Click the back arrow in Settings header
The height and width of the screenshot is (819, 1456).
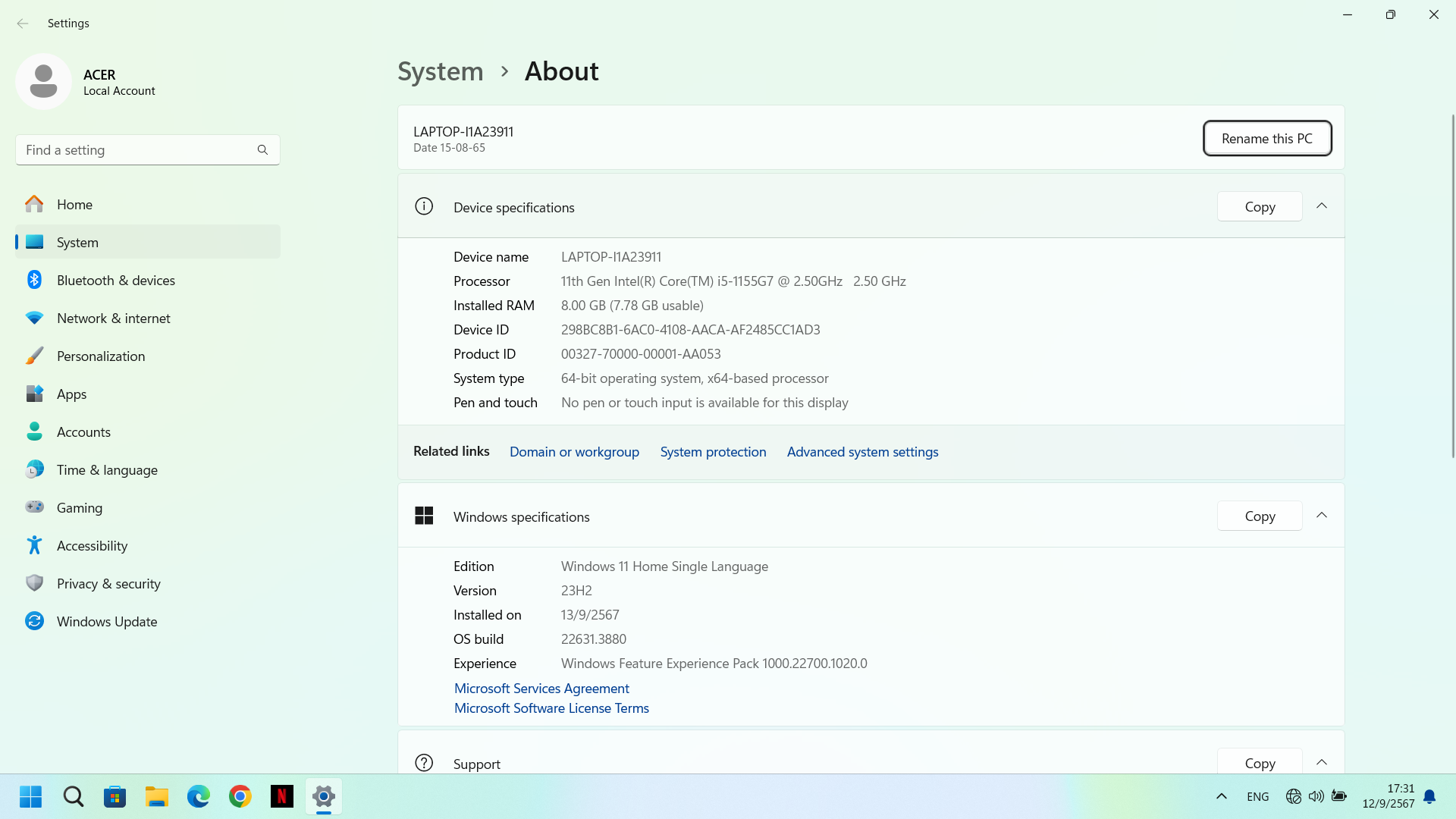(23, 24)
